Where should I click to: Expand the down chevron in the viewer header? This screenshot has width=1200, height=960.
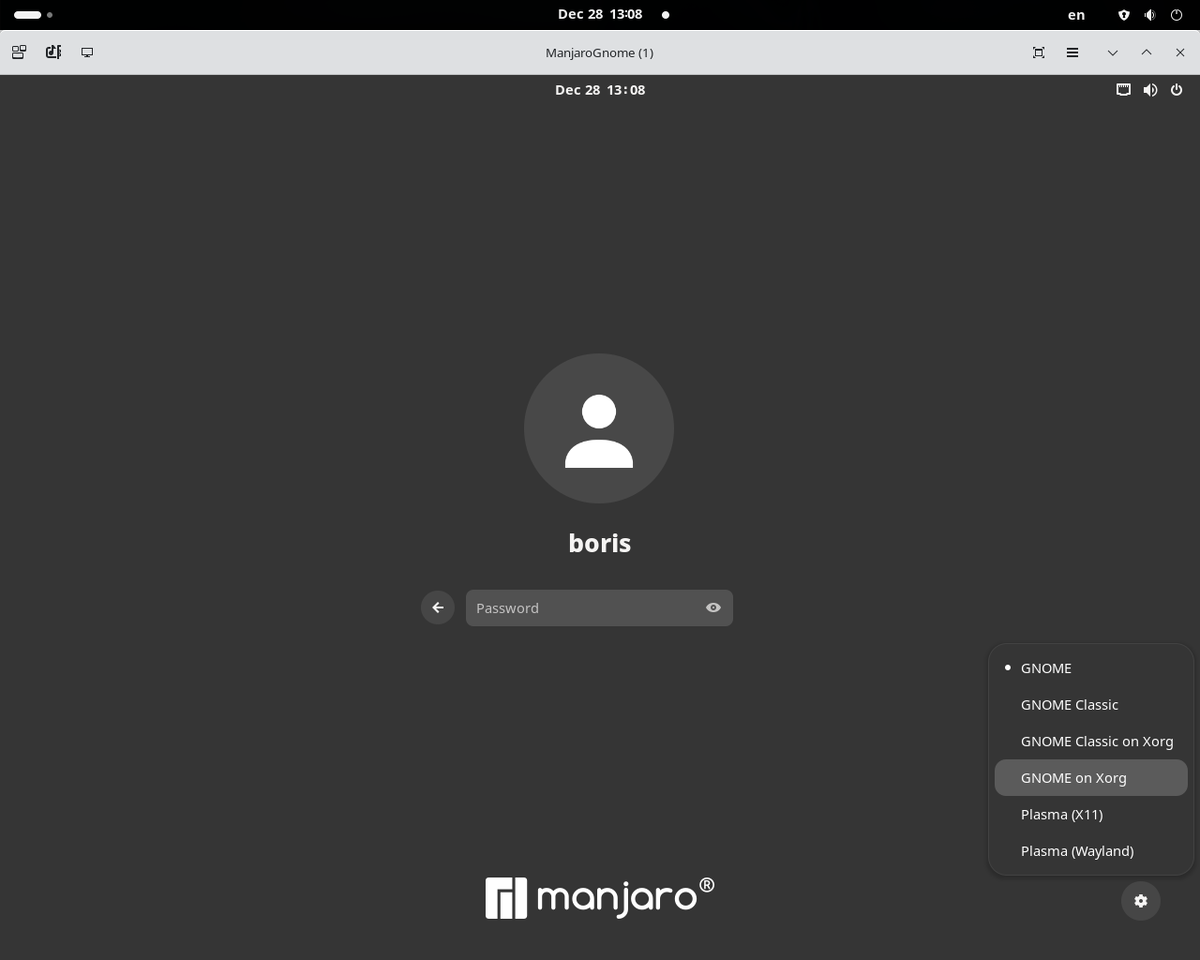1112,52
